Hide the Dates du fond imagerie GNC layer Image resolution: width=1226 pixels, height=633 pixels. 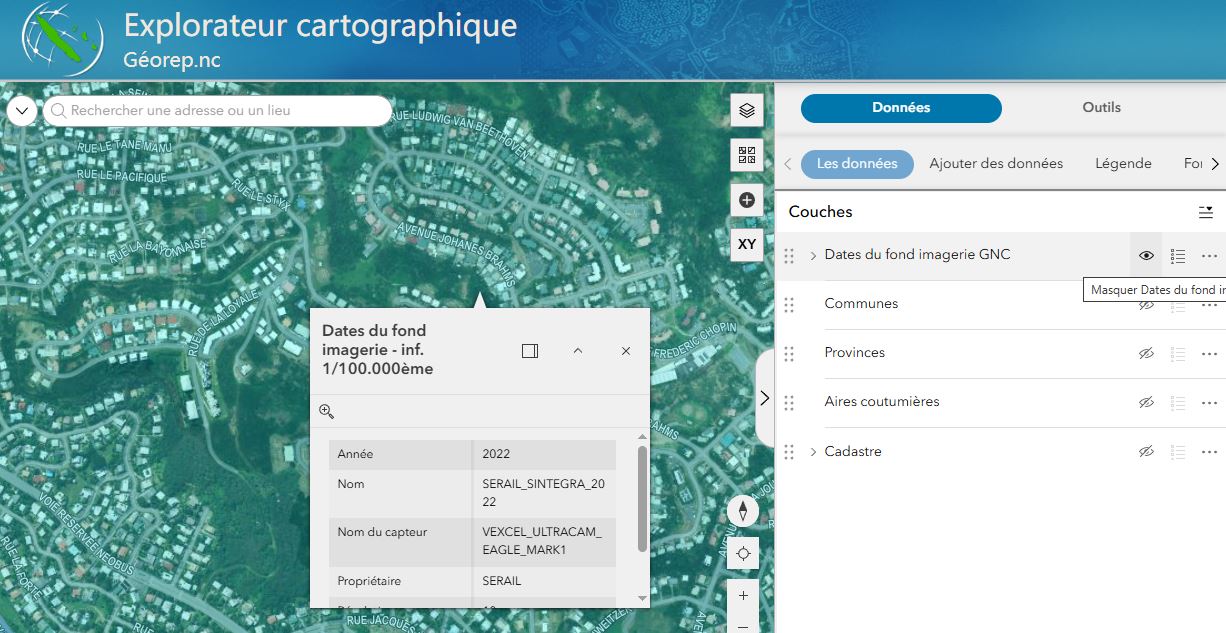pos(1146,256)
